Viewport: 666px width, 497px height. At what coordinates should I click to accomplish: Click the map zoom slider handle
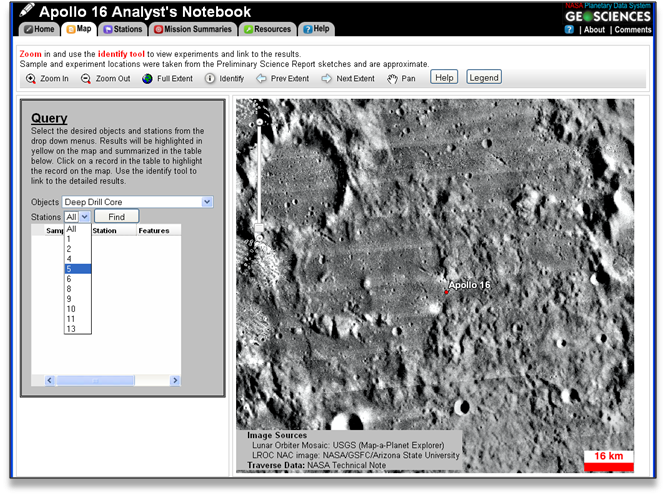(x=259, y=228)
